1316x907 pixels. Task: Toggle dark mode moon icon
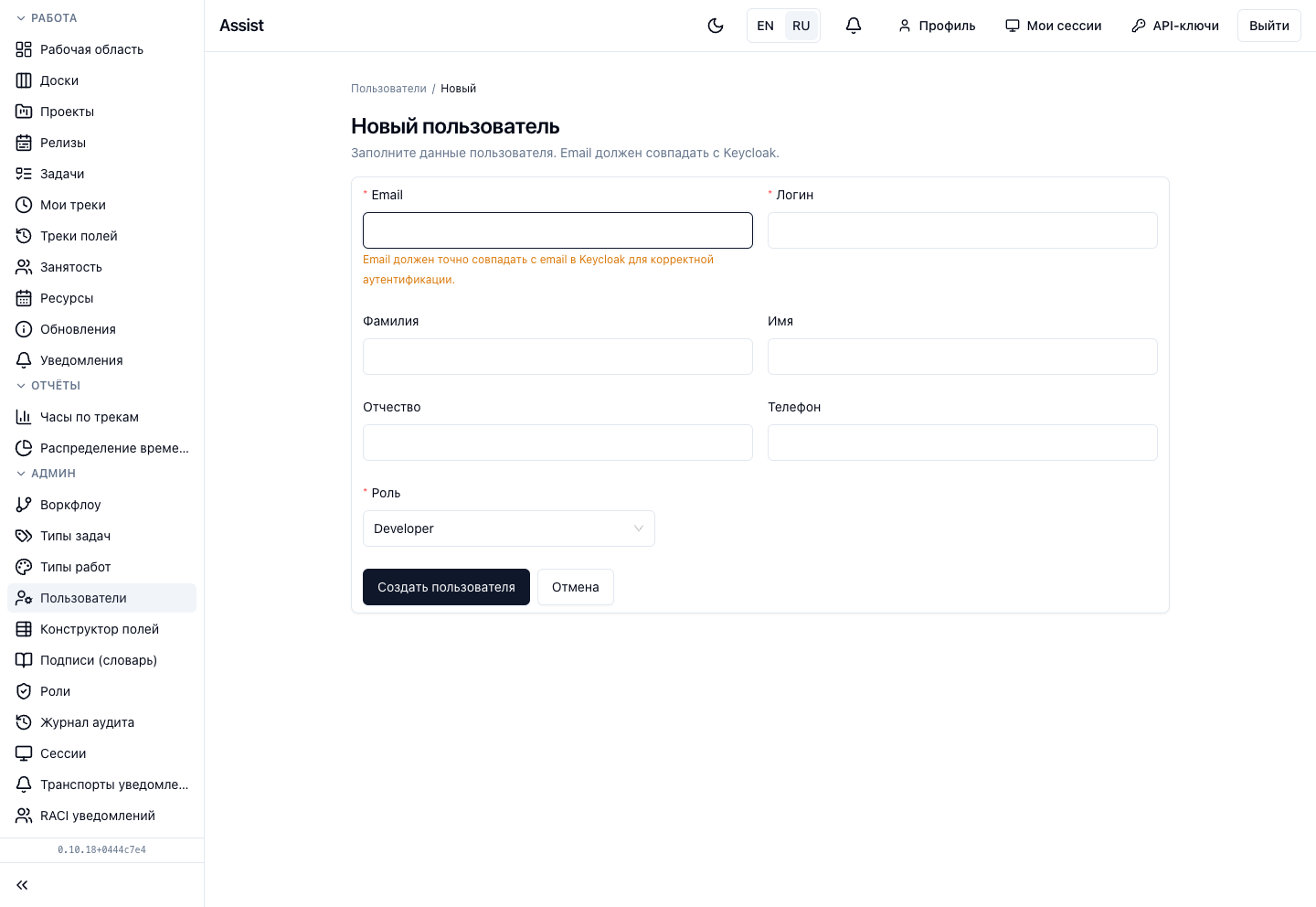[x=716, y=26]
